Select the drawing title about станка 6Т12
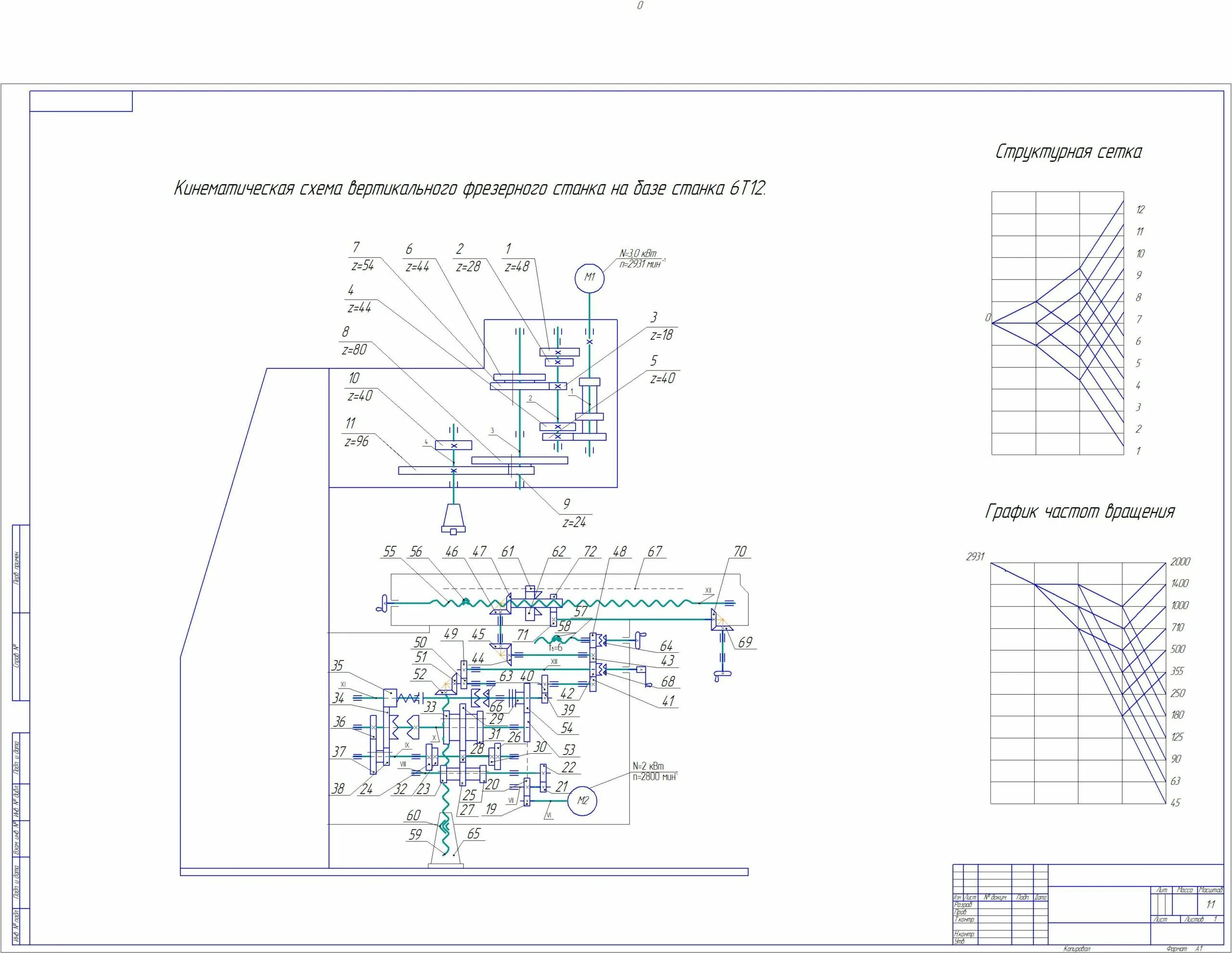This screenshot has height=953, width=1232. tap(470, 189)
